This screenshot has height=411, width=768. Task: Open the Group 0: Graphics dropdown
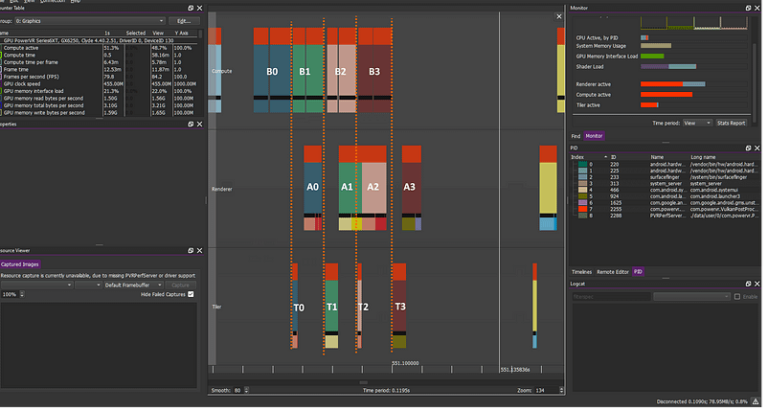click(91, 21)
